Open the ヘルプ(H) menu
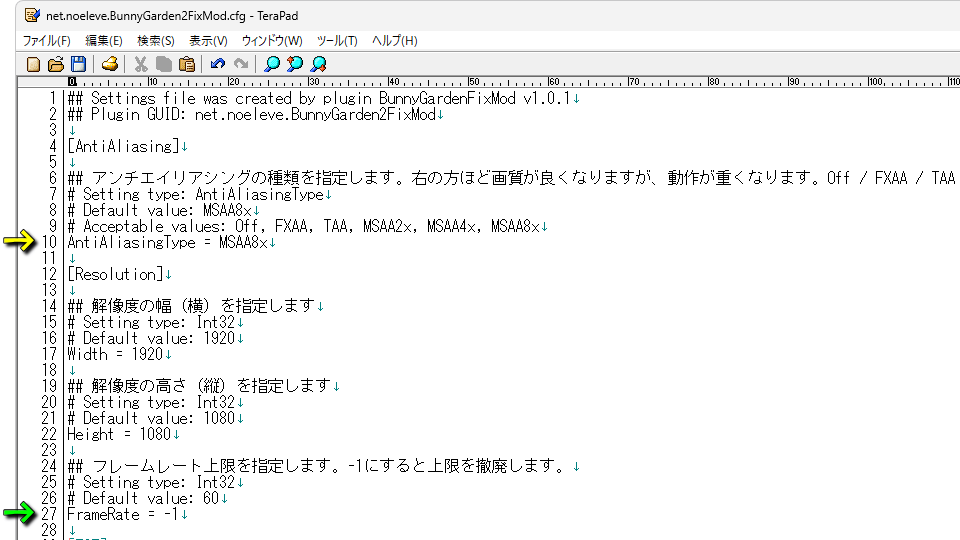 (x=394, y=41)
